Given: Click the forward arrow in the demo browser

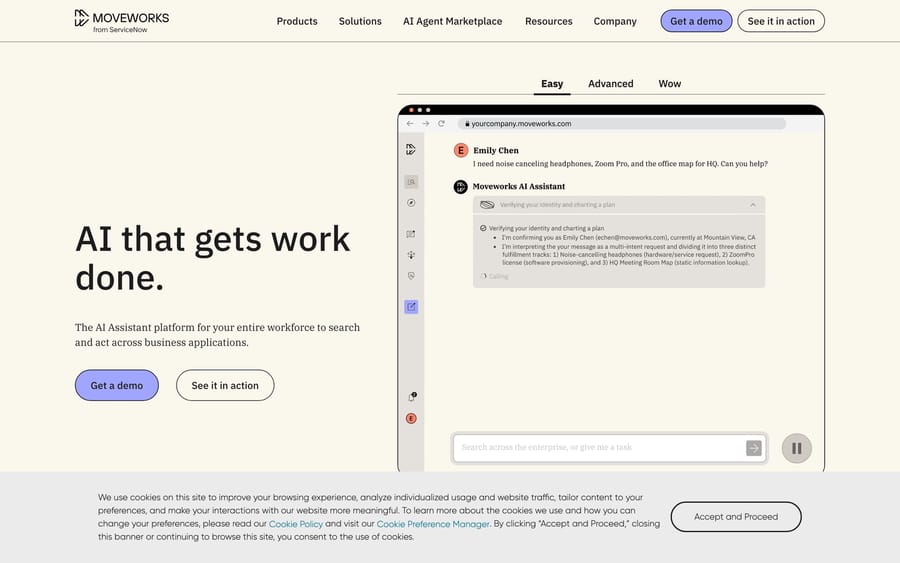Looking at the screenshot, I should (x=425, y=123).
